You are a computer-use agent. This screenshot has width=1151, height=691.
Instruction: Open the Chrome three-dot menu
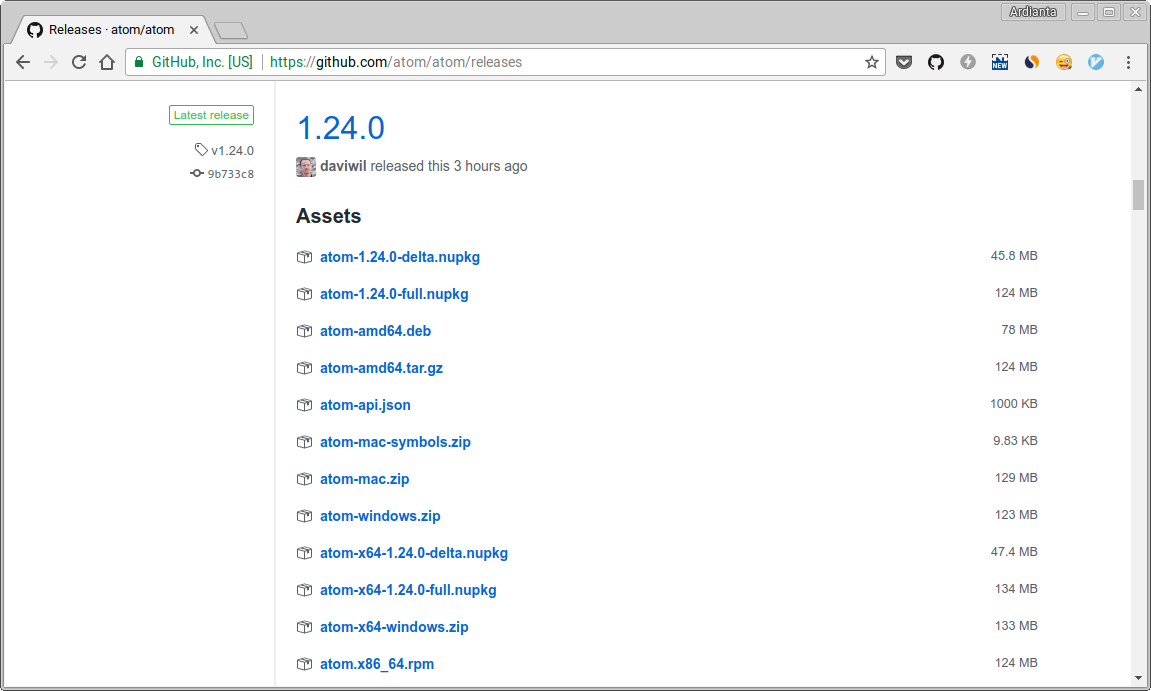click(x=1129, y=62)
